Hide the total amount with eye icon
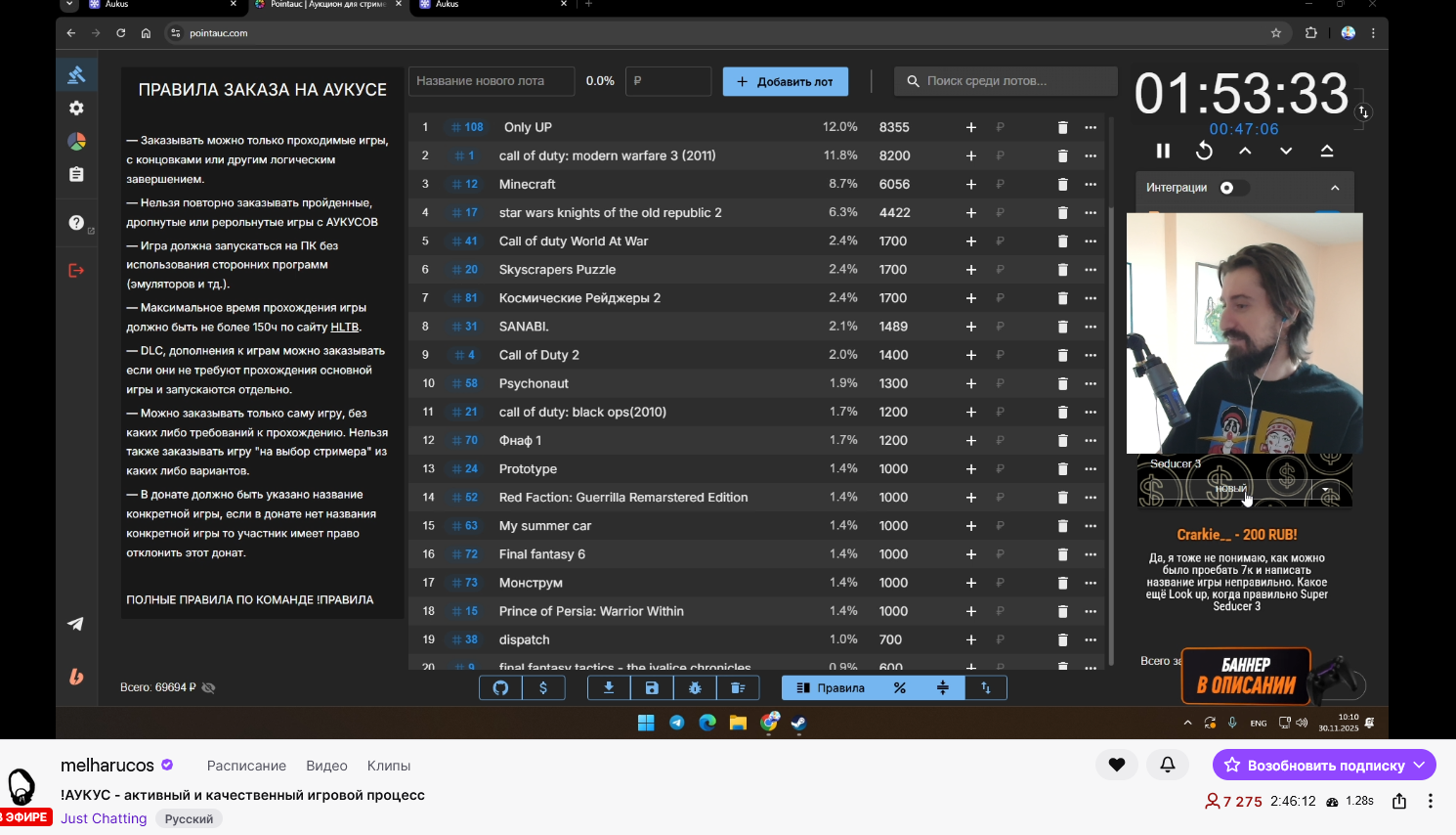 [x=208, y=687]
